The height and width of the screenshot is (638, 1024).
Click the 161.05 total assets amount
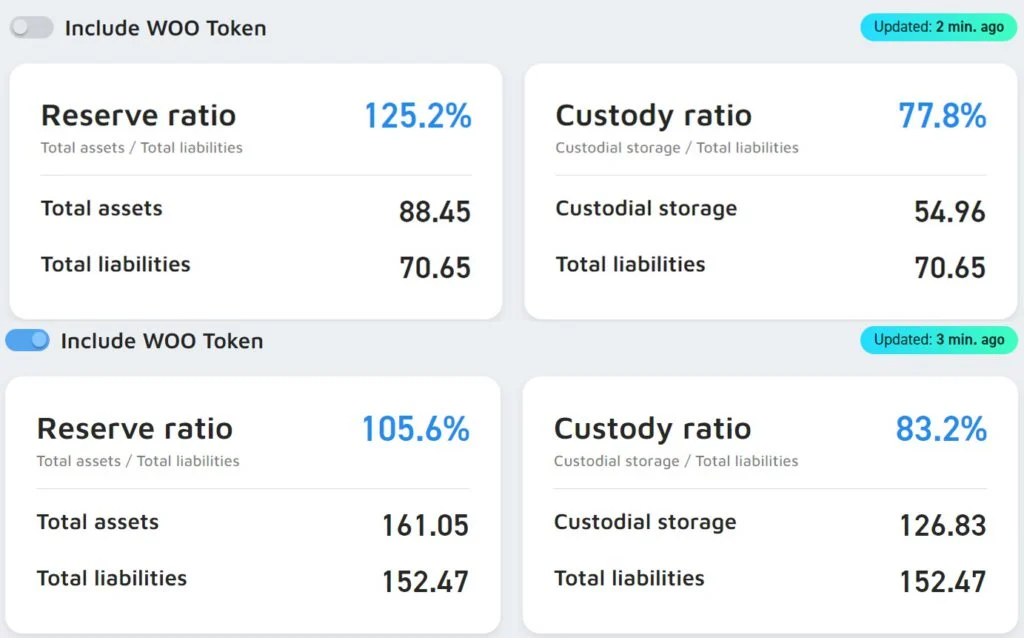(425, 525)
